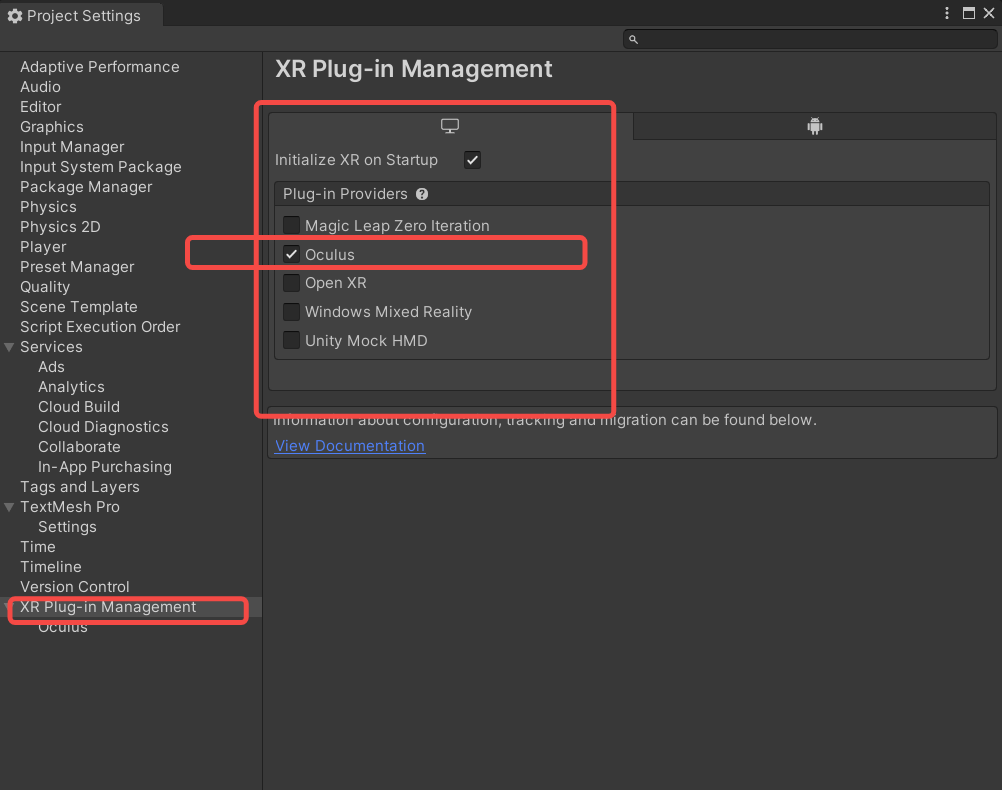The image size is (1002, 790).
Task: Select Cloud Diagnostics service
Action: tap(104, 427)
